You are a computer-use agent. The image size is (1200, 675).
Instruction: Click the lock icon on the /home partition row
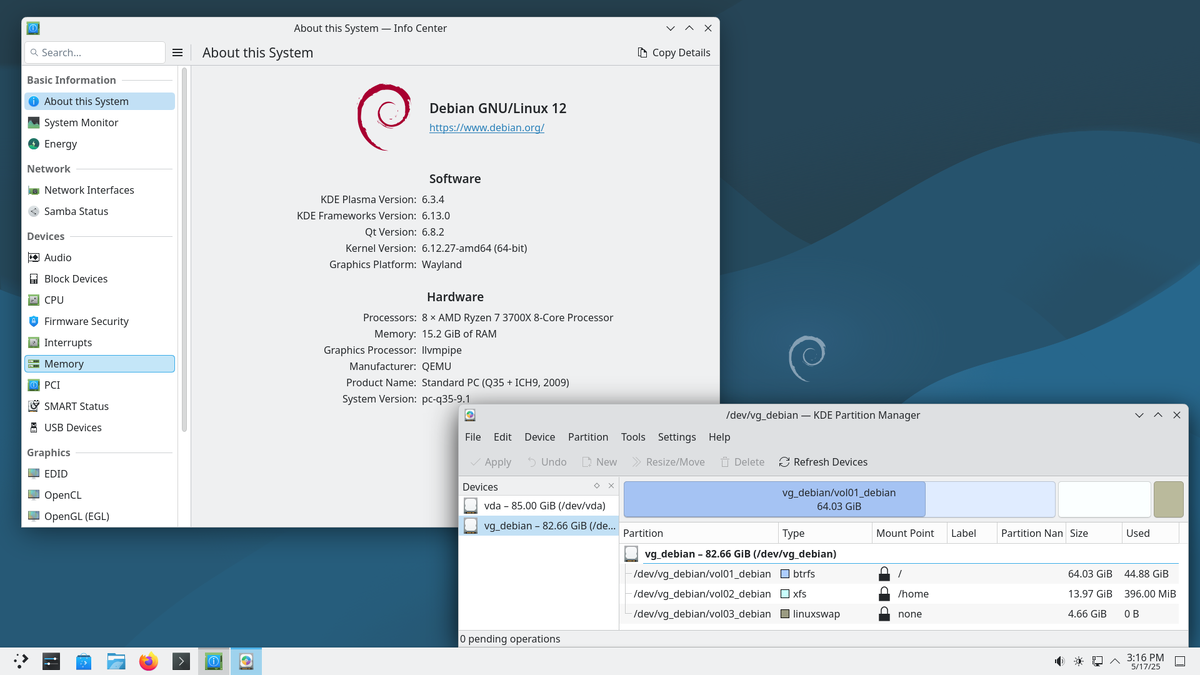coord(884,593)
